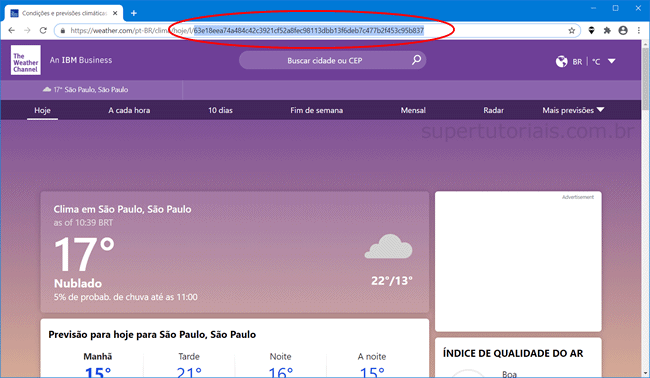The height and width of the screenshot is (378, 650).
Task: Open the Chrome profile avatar icon
Action: pyautogui.click(x=623, y=30)
